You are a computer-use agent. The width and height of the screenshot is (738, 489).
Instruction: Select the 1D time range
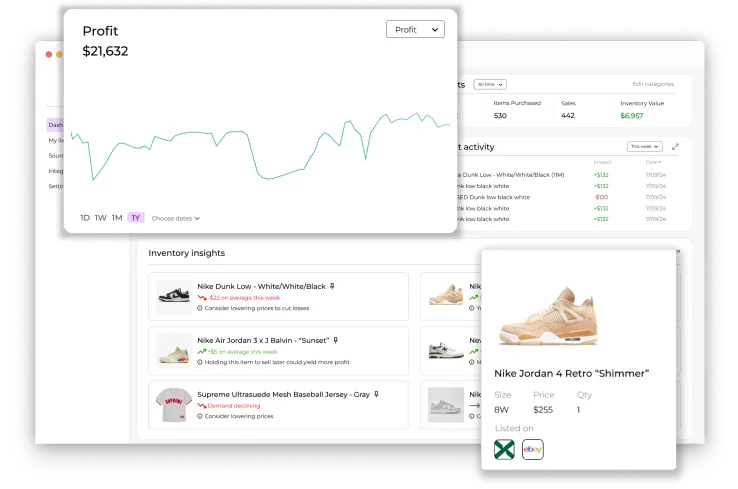pyautogui.click(x=85, y=218)
